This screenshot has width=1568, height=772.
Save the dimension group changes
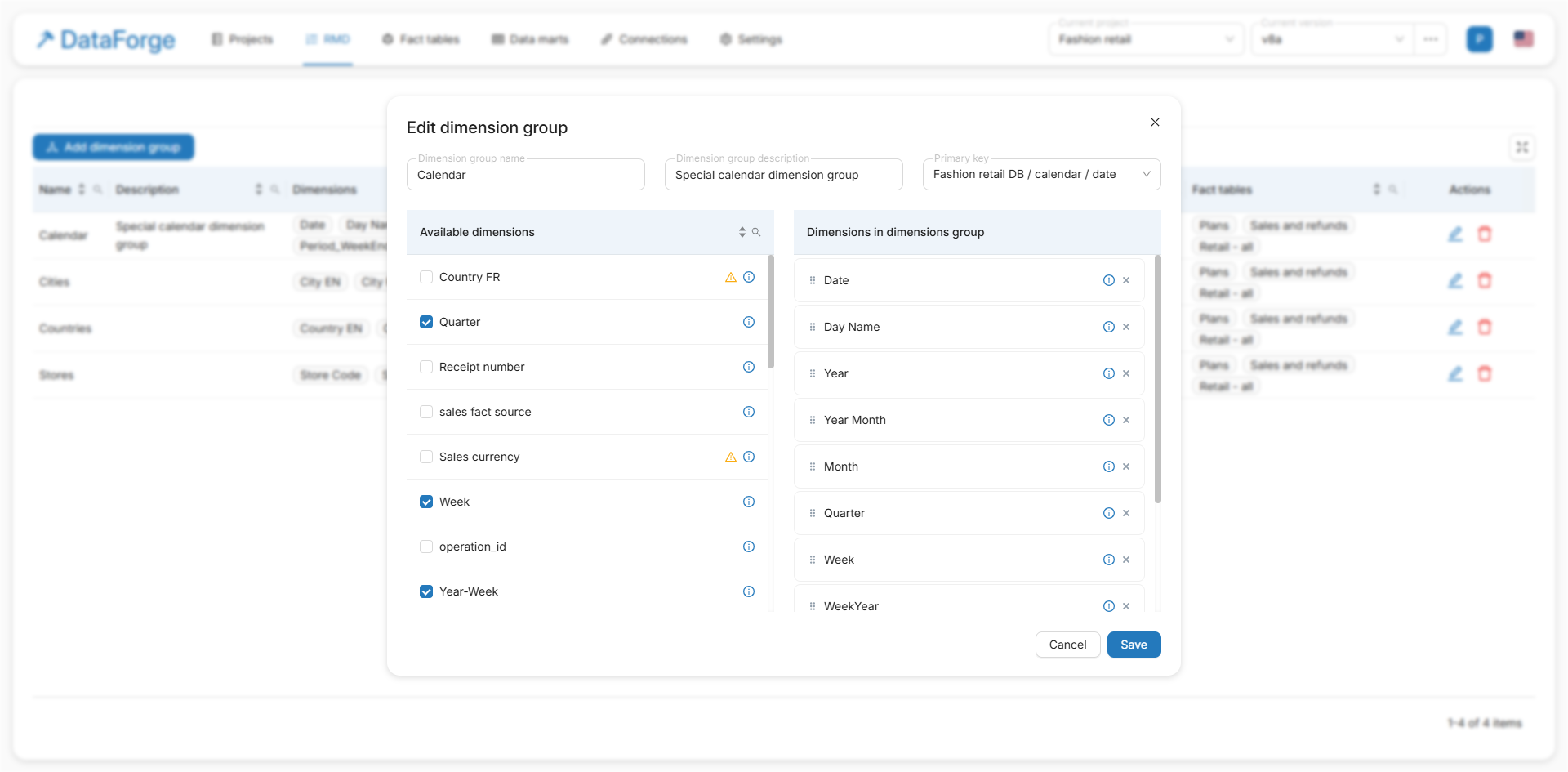(x=1134, y=645)
